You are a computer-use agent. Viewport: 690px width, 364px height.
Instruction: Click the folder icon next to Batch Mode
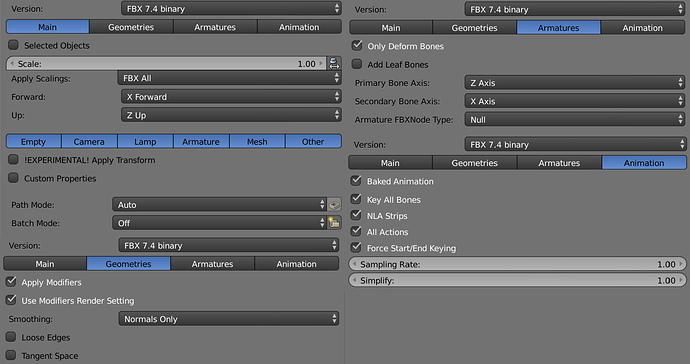tap(334, 223)
